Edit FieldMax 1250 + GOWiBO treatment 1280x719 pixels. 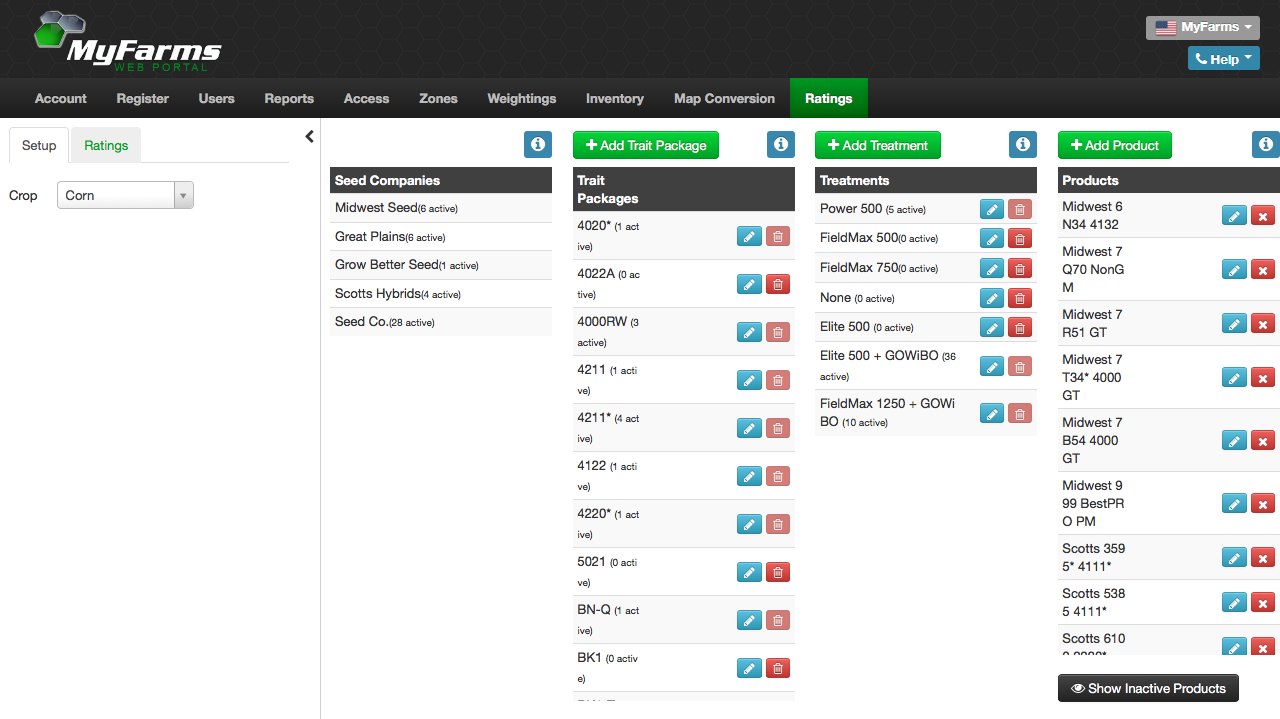[992, 413]
